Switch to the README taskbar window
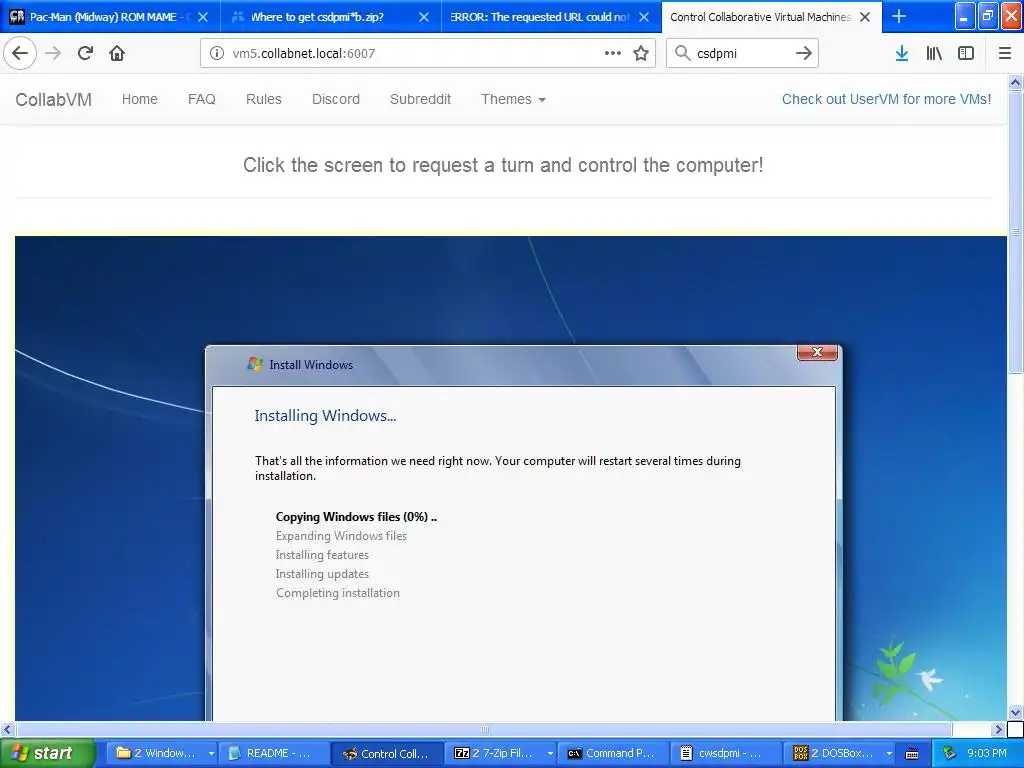The image size is (1024, 768). pos(272,753)
